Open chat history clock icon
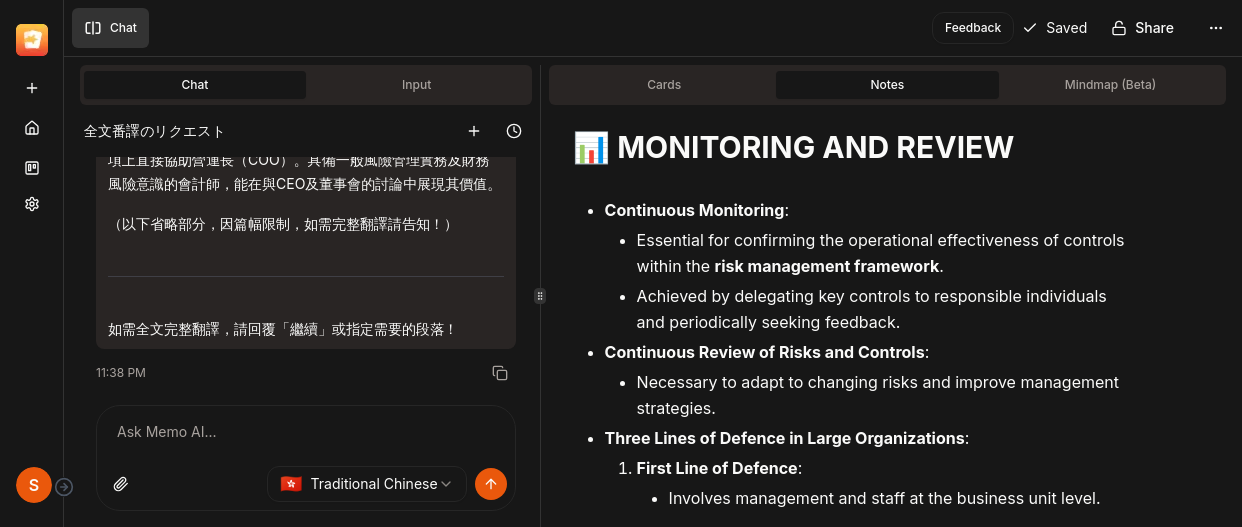 click(x=514, y=131)
